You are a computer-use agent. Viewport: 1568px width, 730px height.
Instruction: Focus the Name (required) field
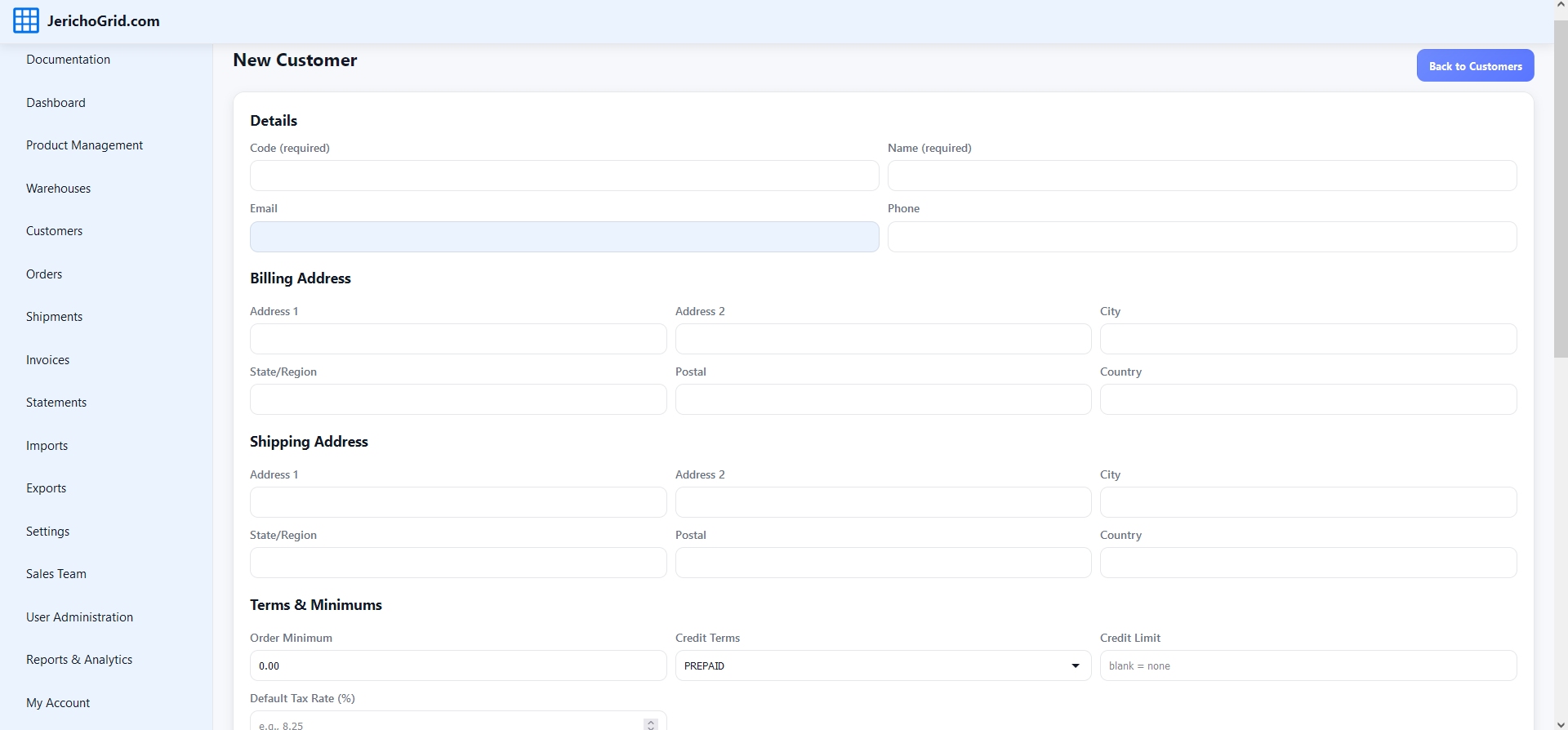(1201, 176)
